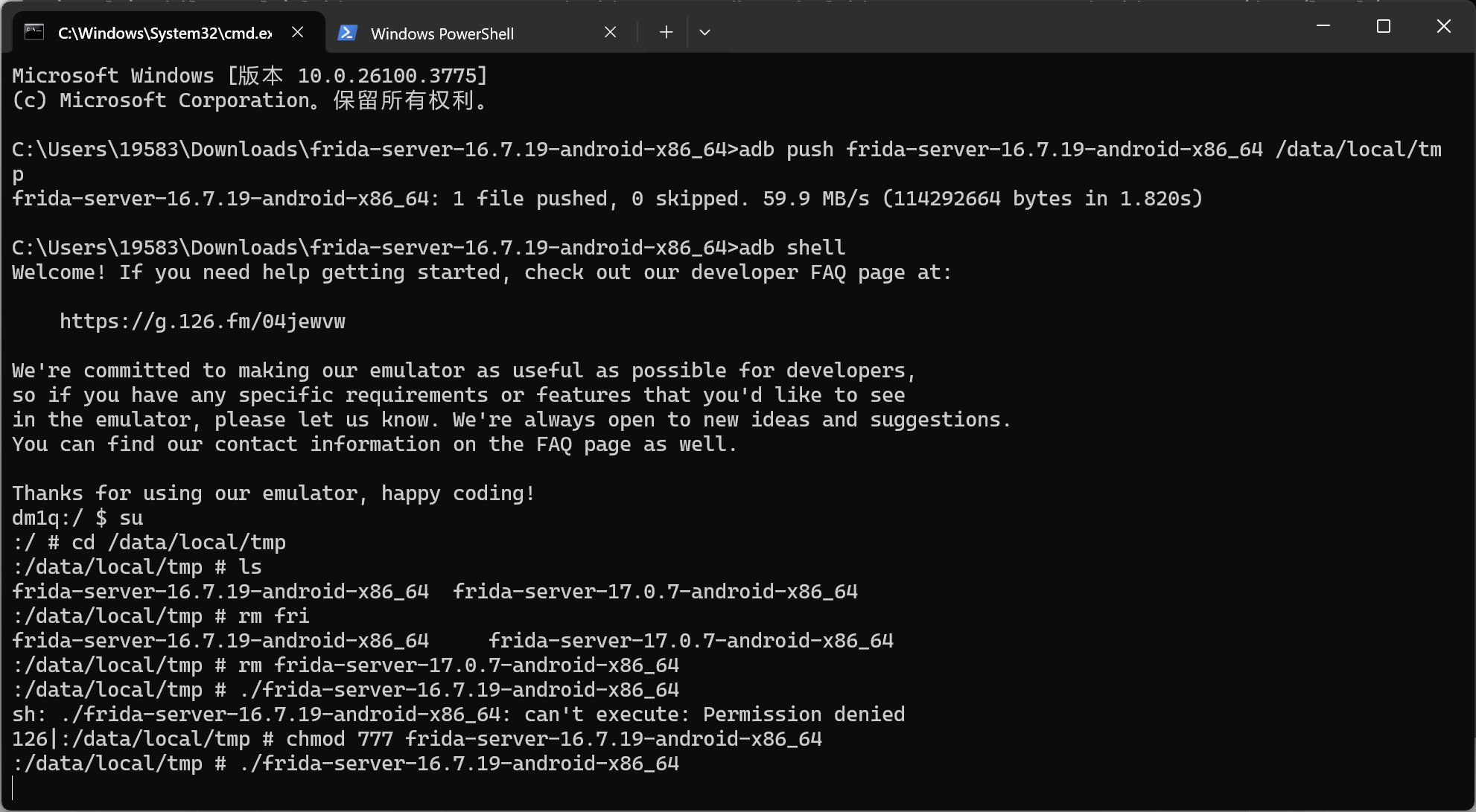The height and width of the screenshot is (812, 1476).
Task: Click the 'adb shell' command line
Action: pos(428,248)
